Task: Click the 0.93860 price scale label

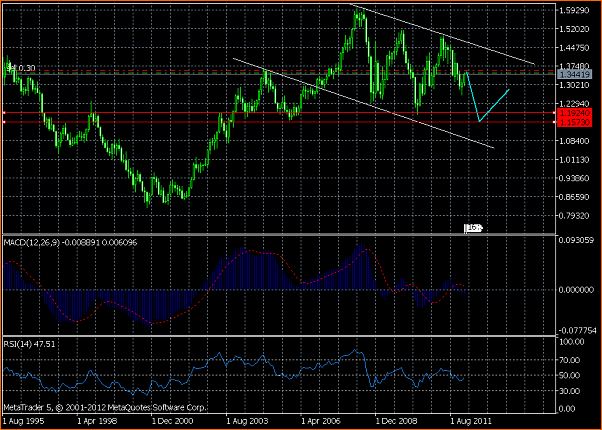Action: click(574, 178)
